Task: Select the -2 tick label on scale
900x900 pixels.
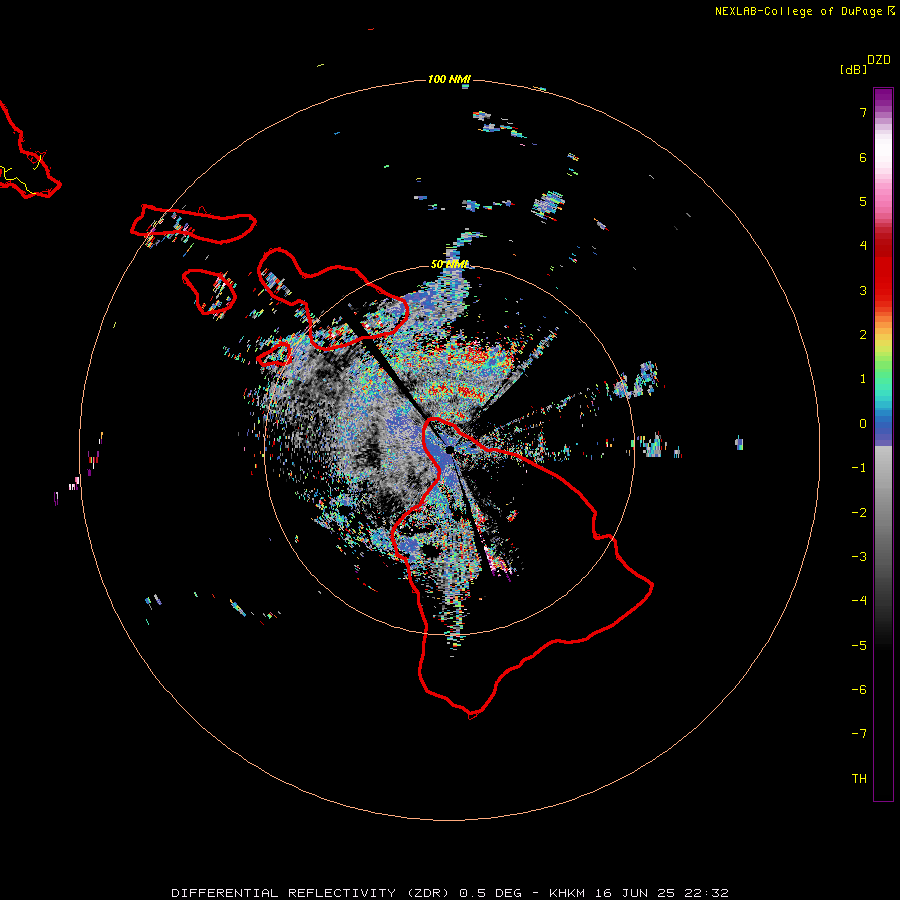Action: (859, 513)
